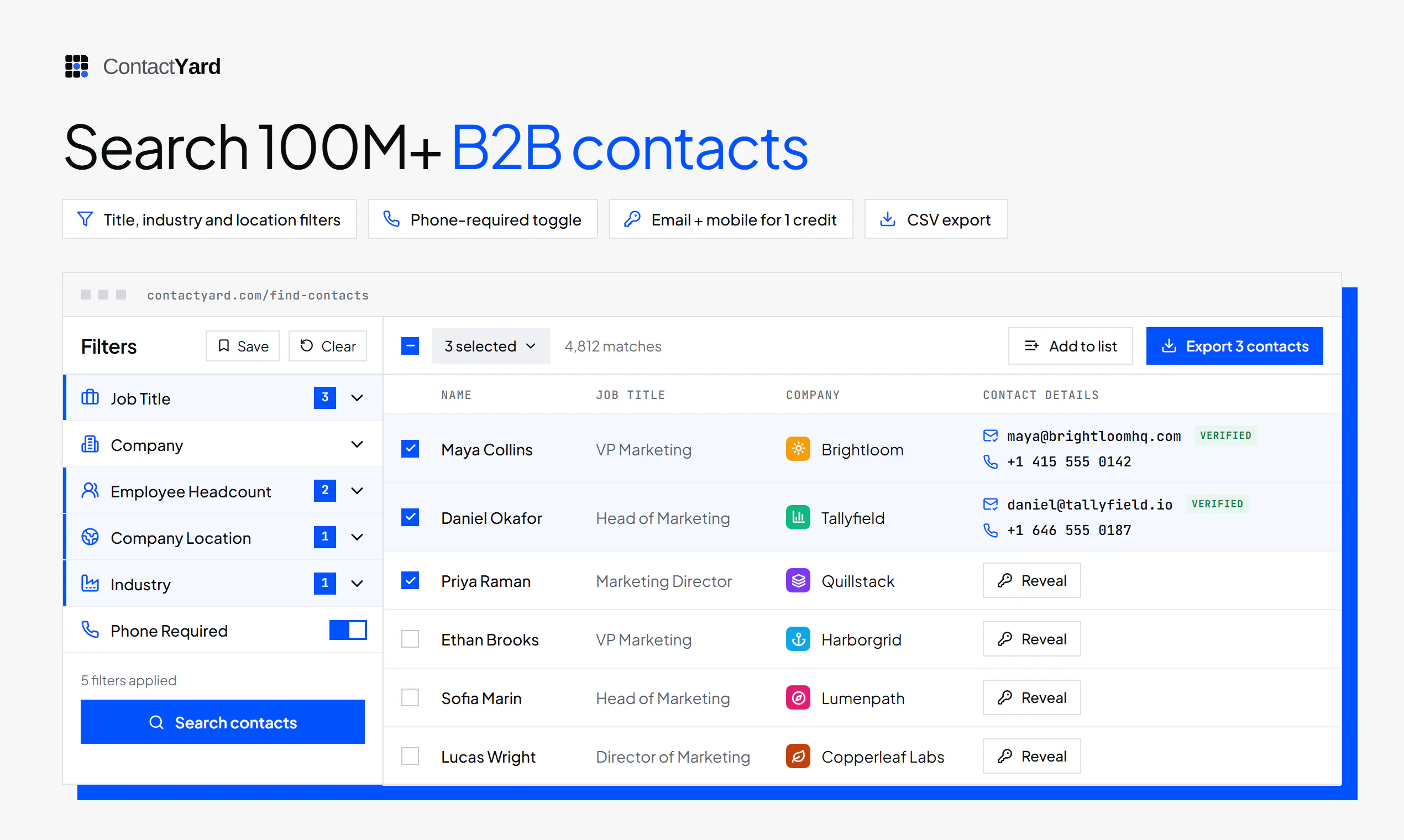Screen dimensions: 1404x840
Task: Click the ContactYard grid logo icon
Action: (76, 66)
